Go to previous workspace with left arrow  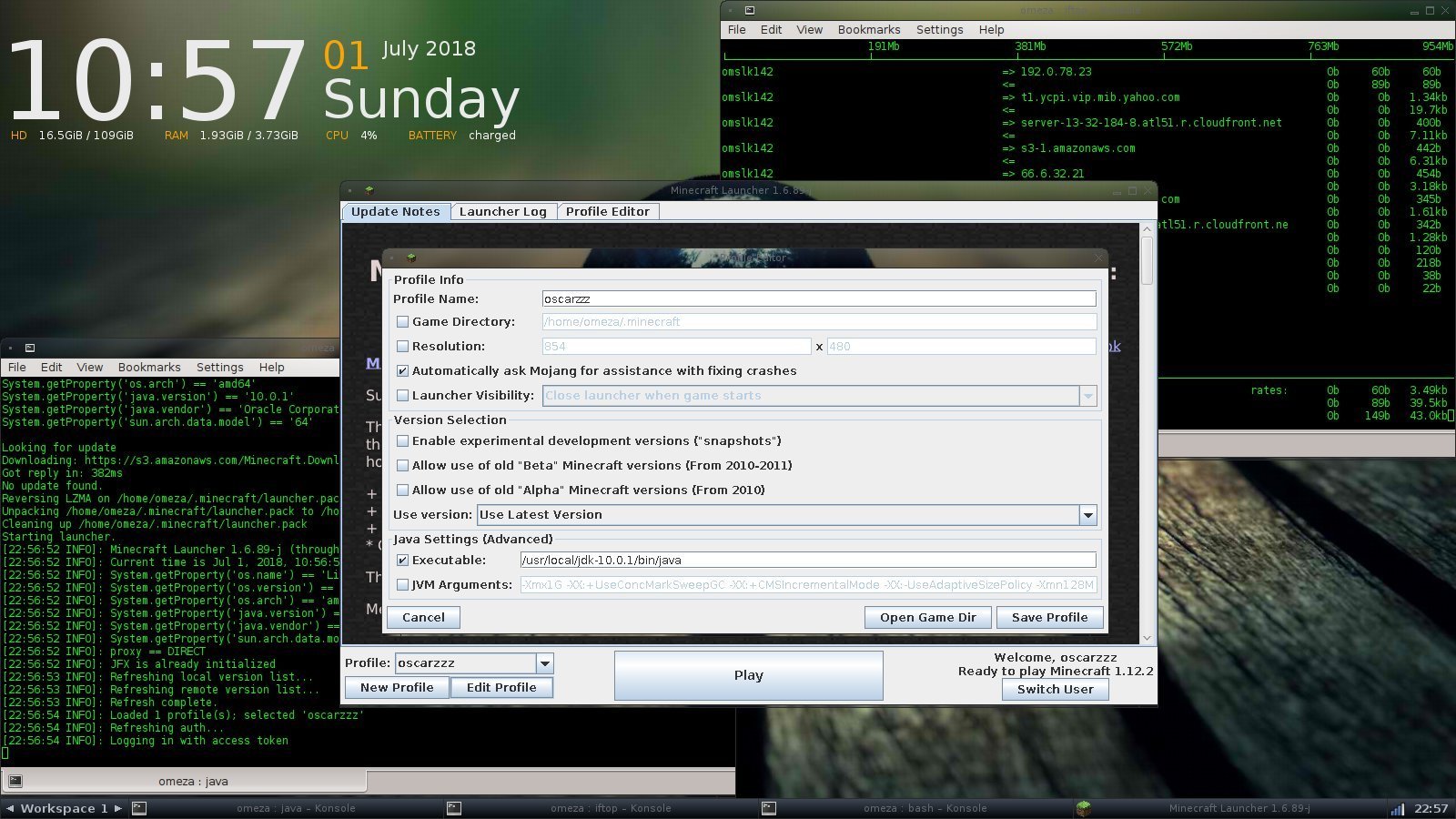click(9, 808)
